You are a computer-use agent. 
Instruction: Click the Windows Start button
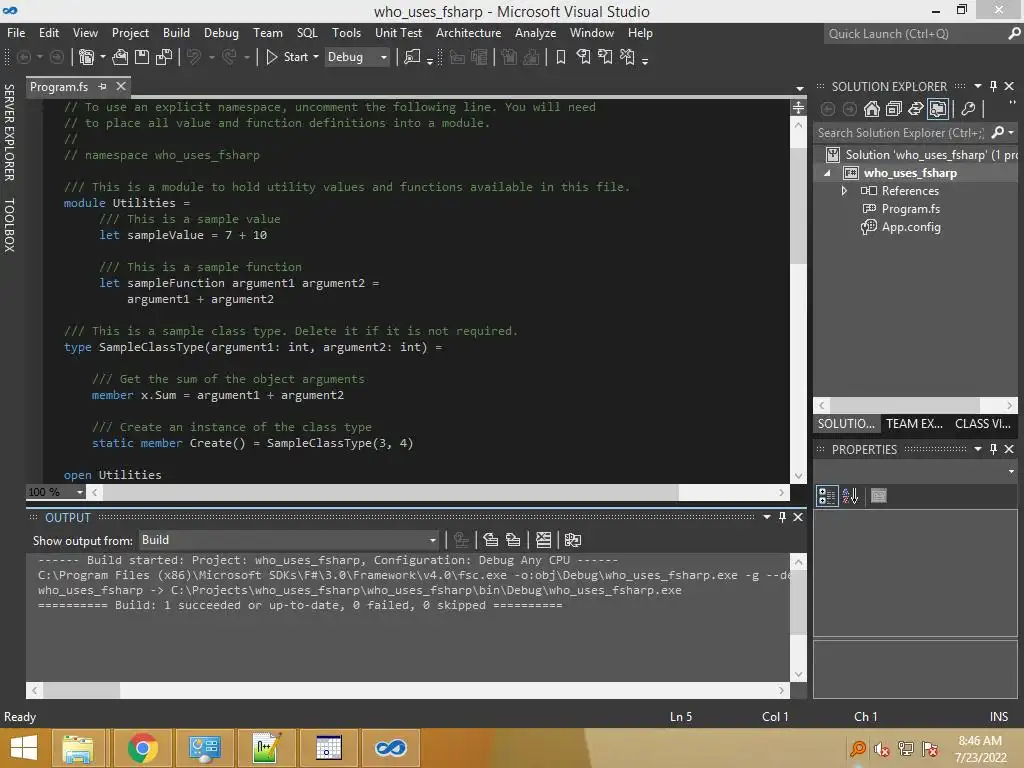pos(24,748)
